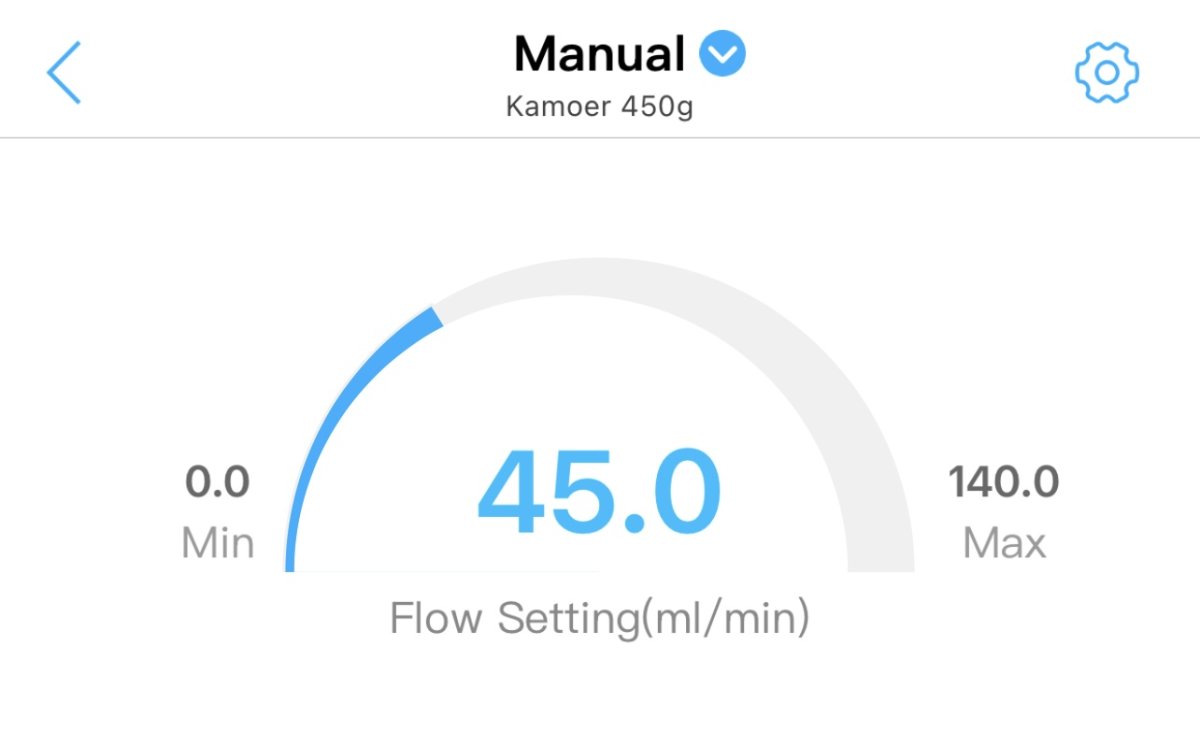Click the top center of the grey gauge arc
The image size is (1200, 746).
point(600,291)
